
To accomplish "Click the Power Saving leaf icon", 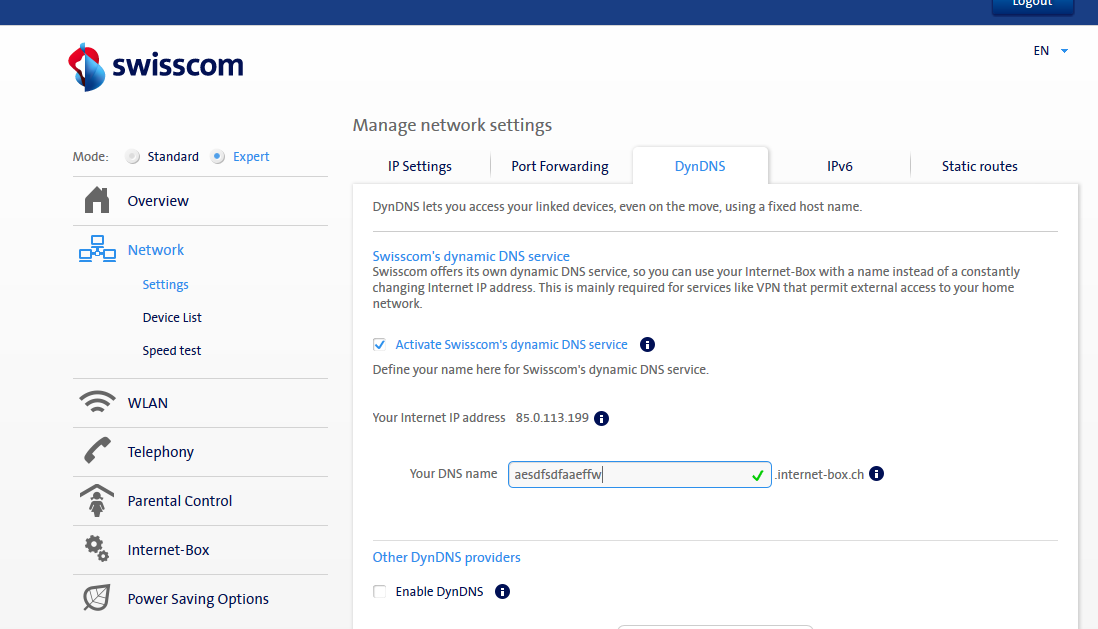I will click(x=97, y=598).
